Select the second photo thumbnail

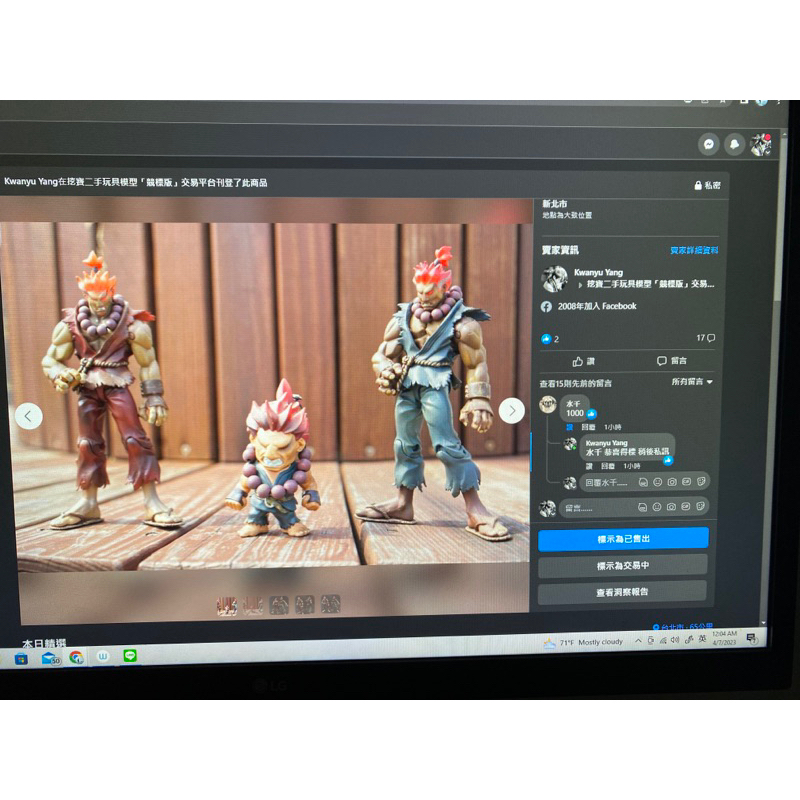tap(253, 605)
